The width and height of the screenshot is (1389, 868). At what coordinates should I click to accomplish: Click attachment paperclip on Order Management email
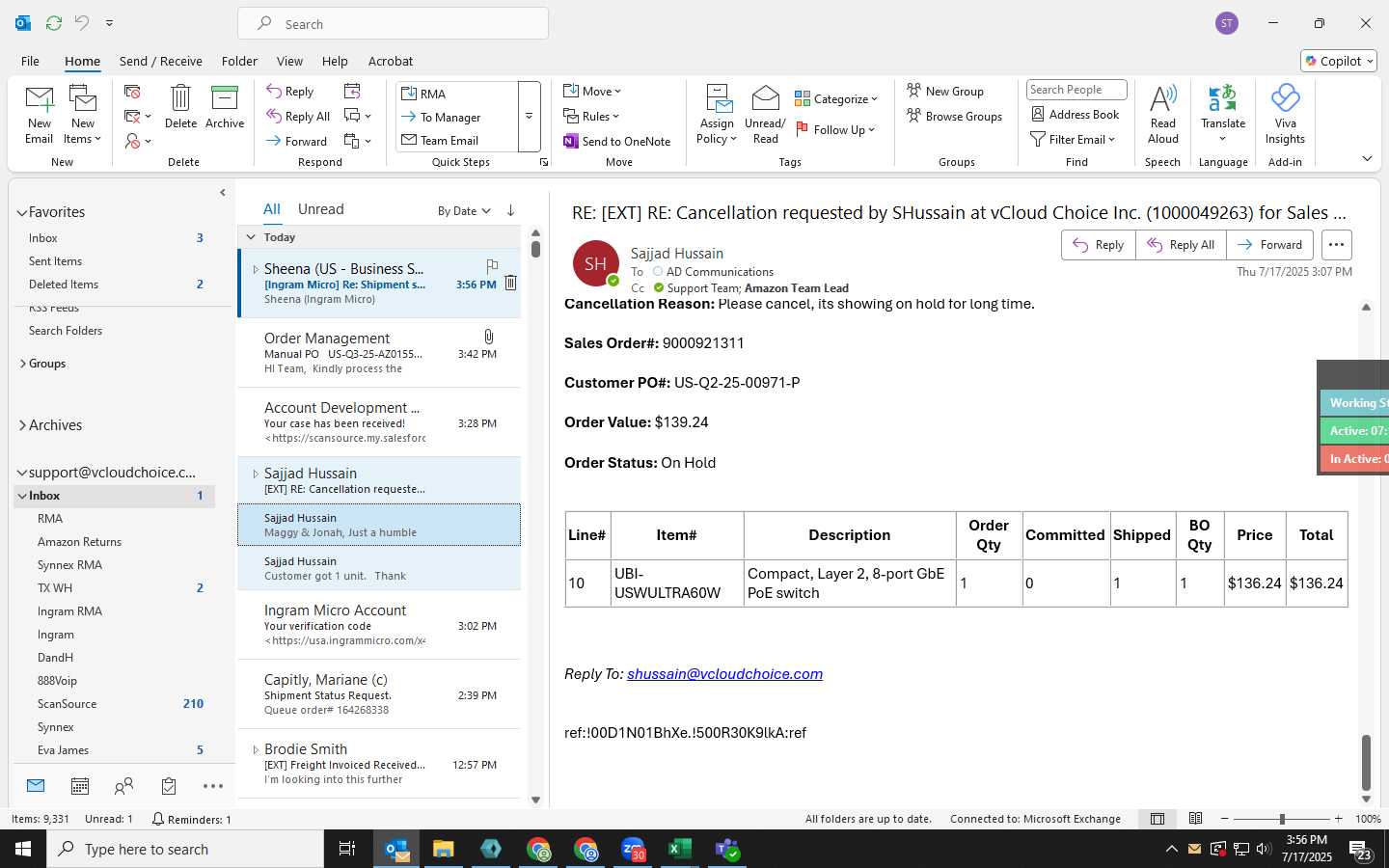click(489, 337)
